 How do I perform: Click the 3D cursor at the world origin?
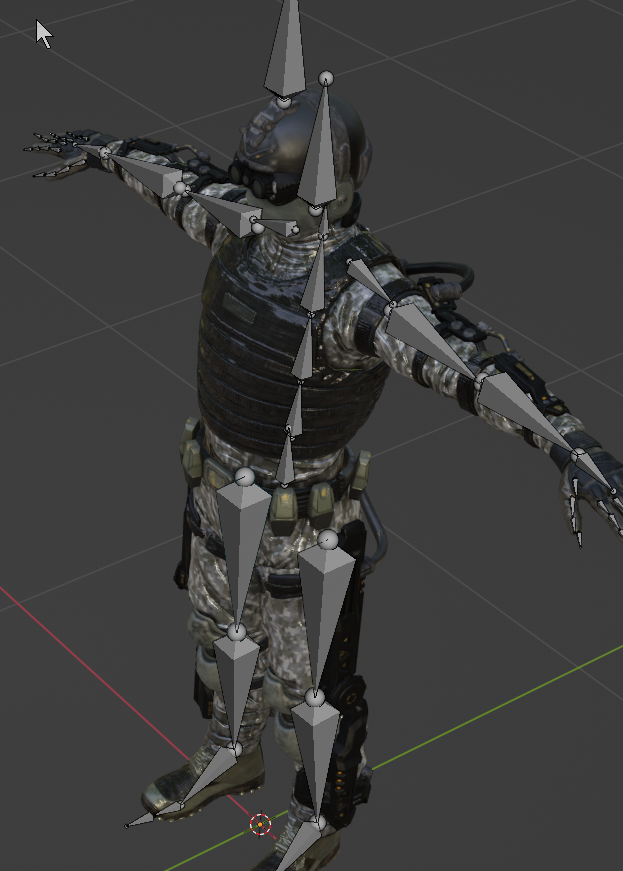coord(260,825)
